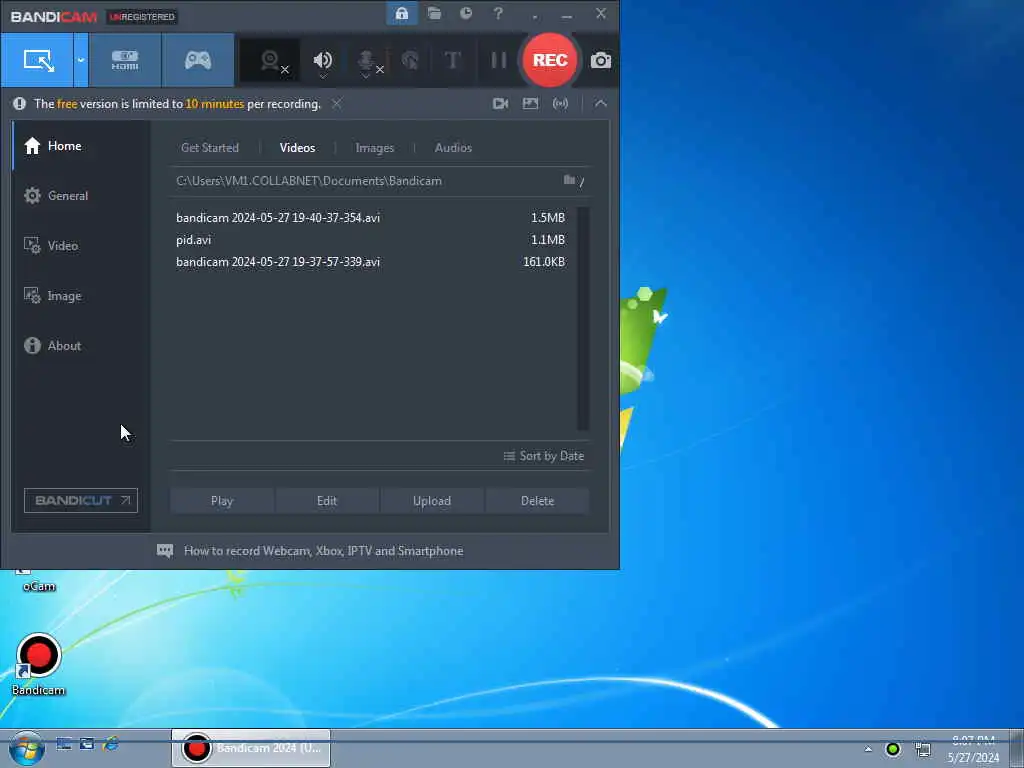Open Image settings in sidebar
Image resolution: width=1024 pixels, height=768 pixels.
81,296
